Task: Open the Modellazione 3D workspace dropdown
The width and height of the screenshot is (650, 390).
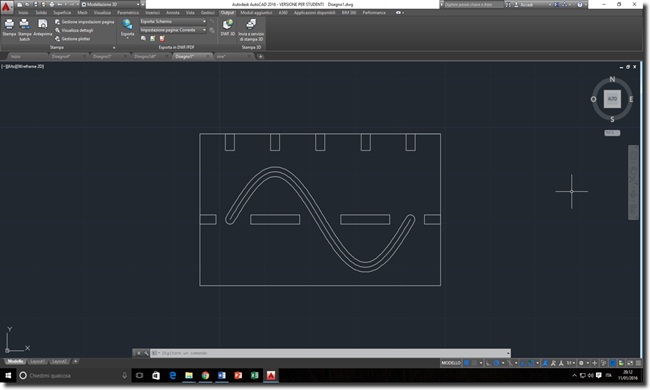Action: (111, 5)
